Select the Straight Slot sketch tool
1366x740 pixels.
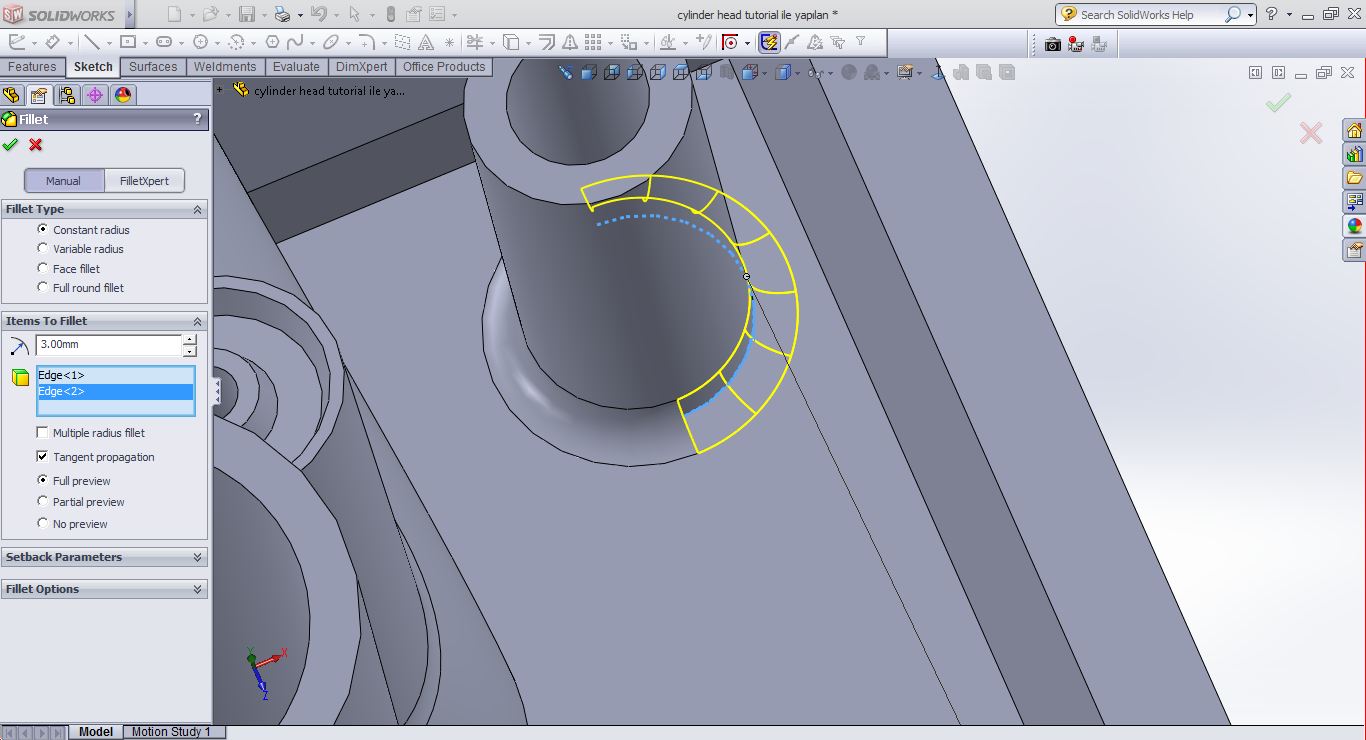pyautogui.click(x=165, y=42)
